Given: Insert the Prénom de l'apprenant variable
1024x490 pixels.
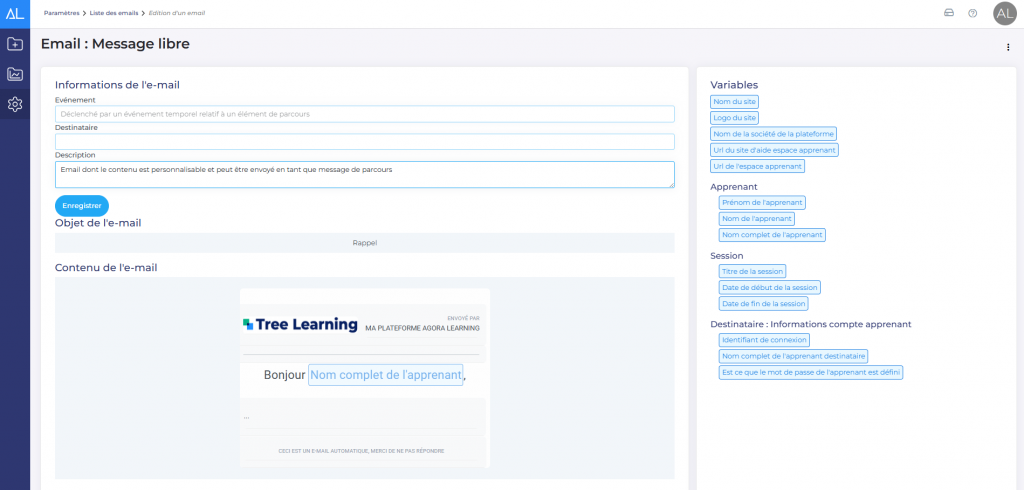Looking at the screenshot, I should pos(762,203).
